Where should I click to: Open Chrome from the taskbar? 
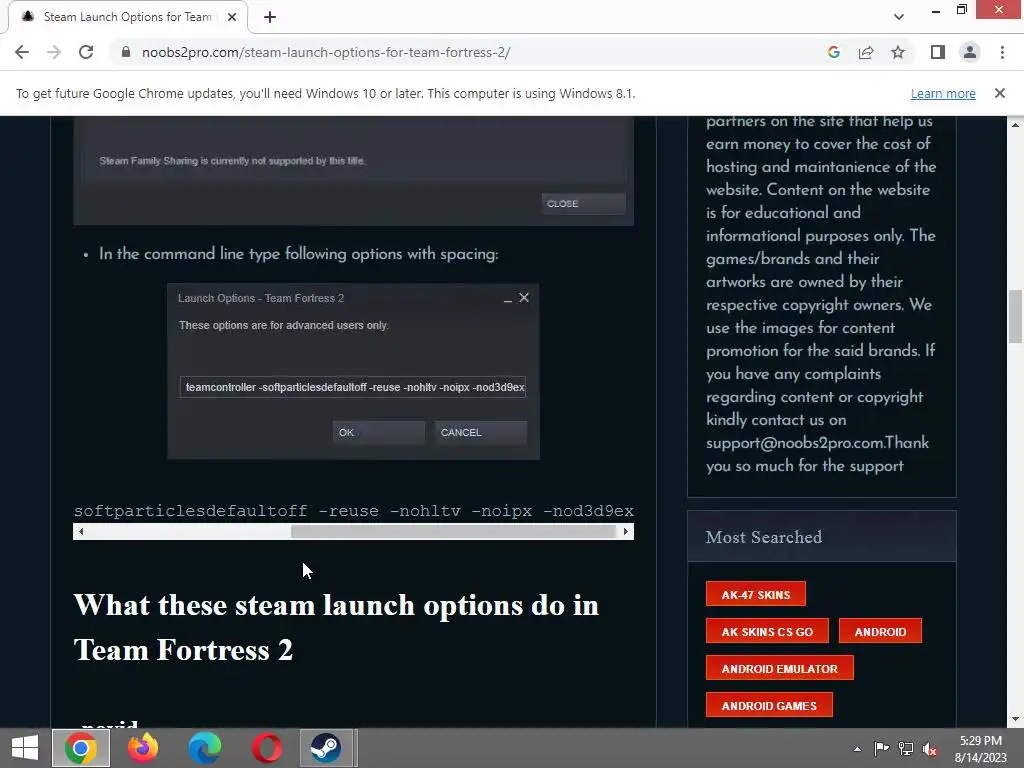(x=81, y=748)
